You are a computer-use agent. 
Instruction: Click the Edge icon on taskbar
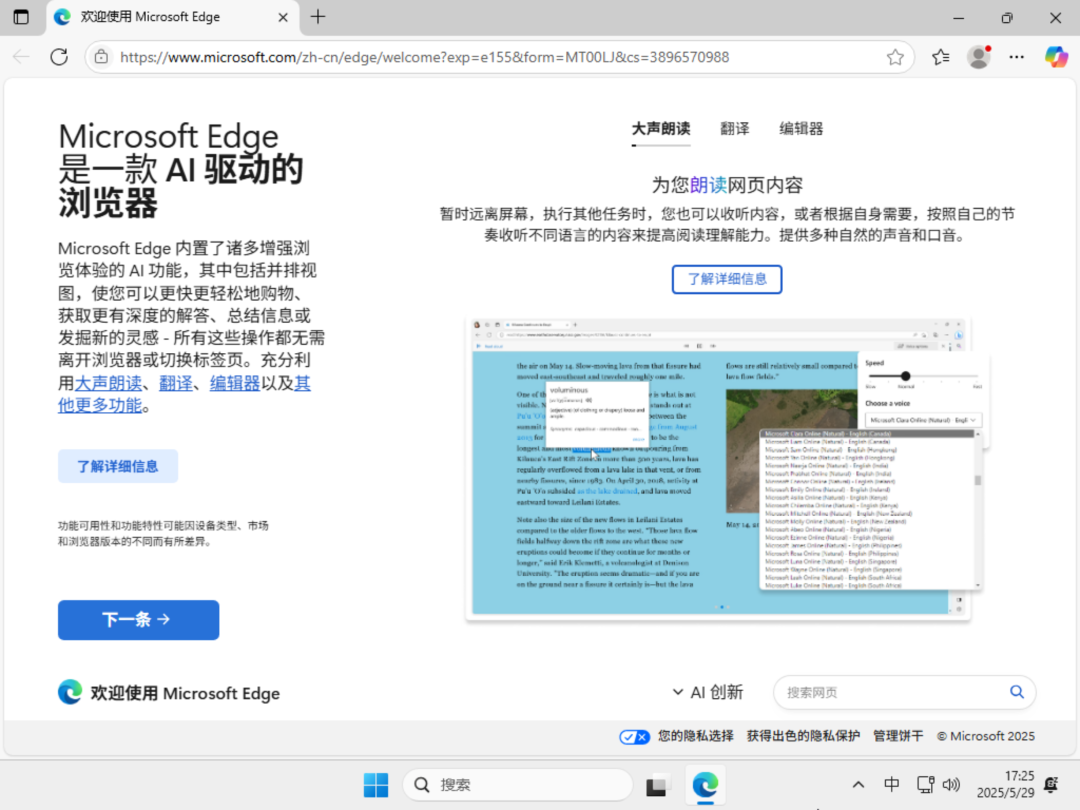point(705,785)
